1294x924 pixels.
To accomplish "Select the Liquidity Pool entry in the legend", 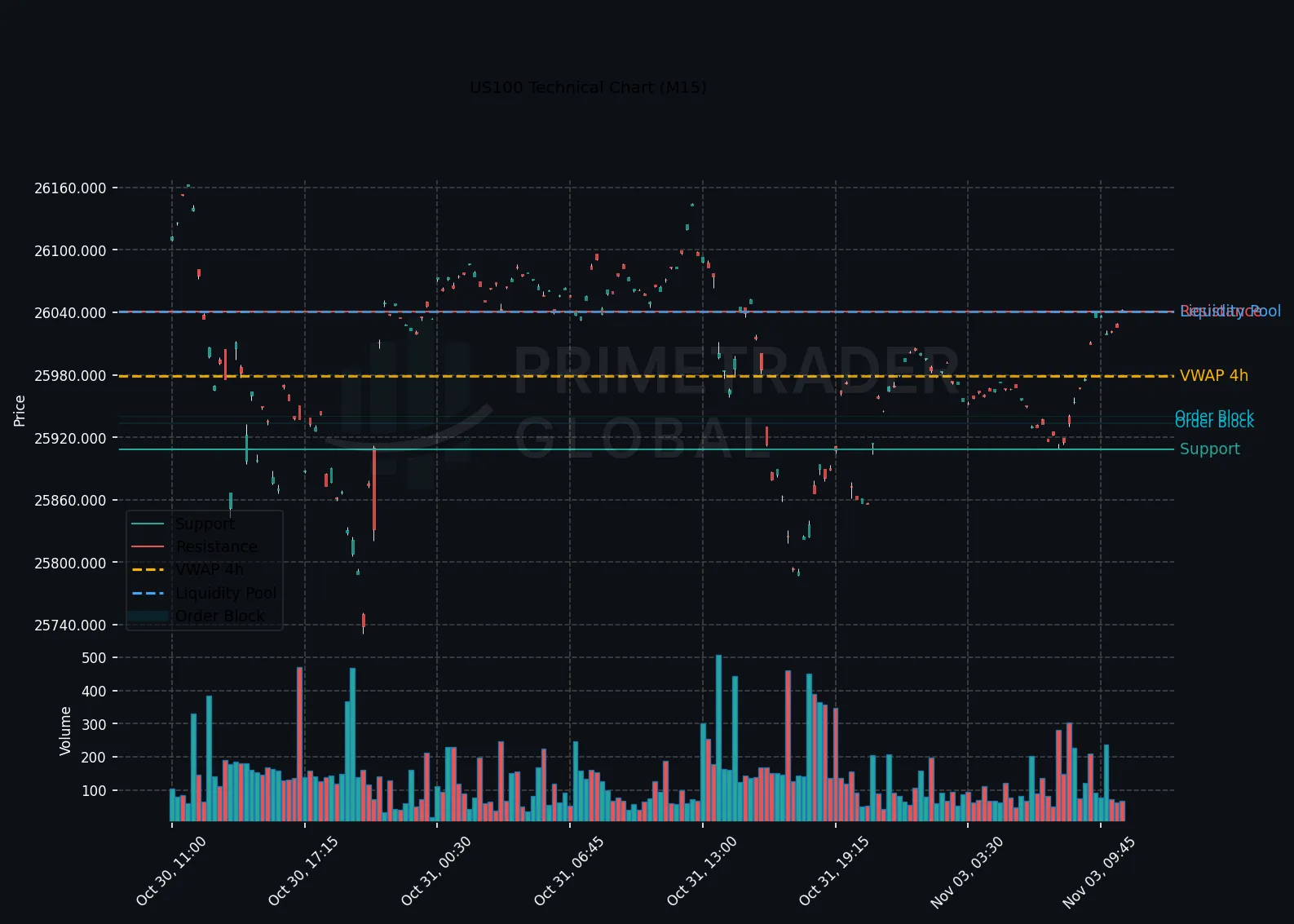I will (x=226, y=593).
